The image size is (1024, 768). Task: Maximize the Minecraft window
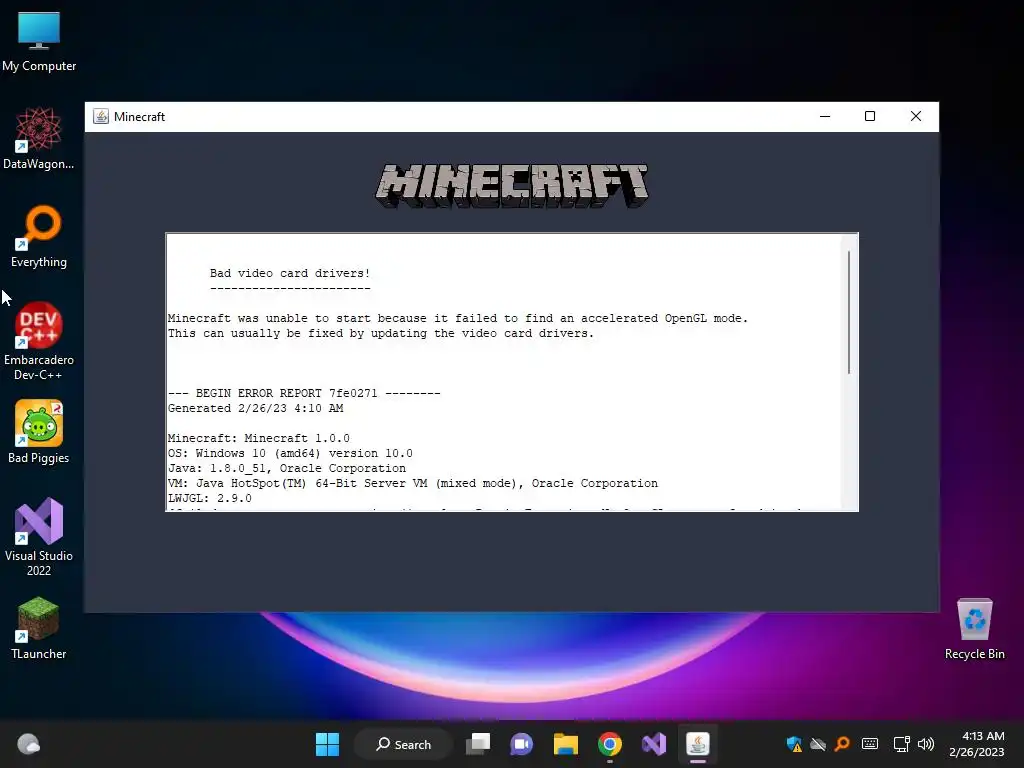click(870, 116)
